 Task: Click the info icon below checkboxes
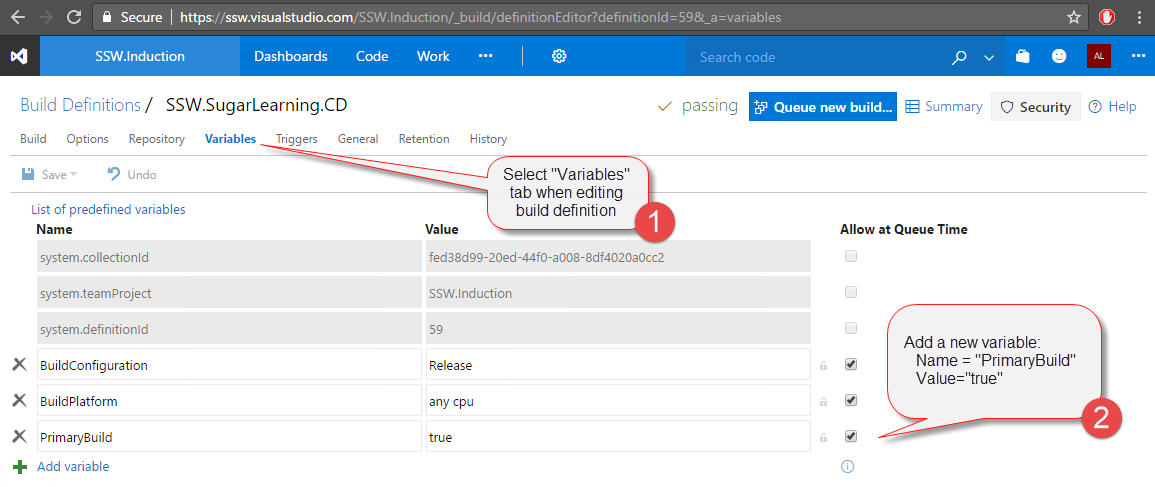[848, 466]
